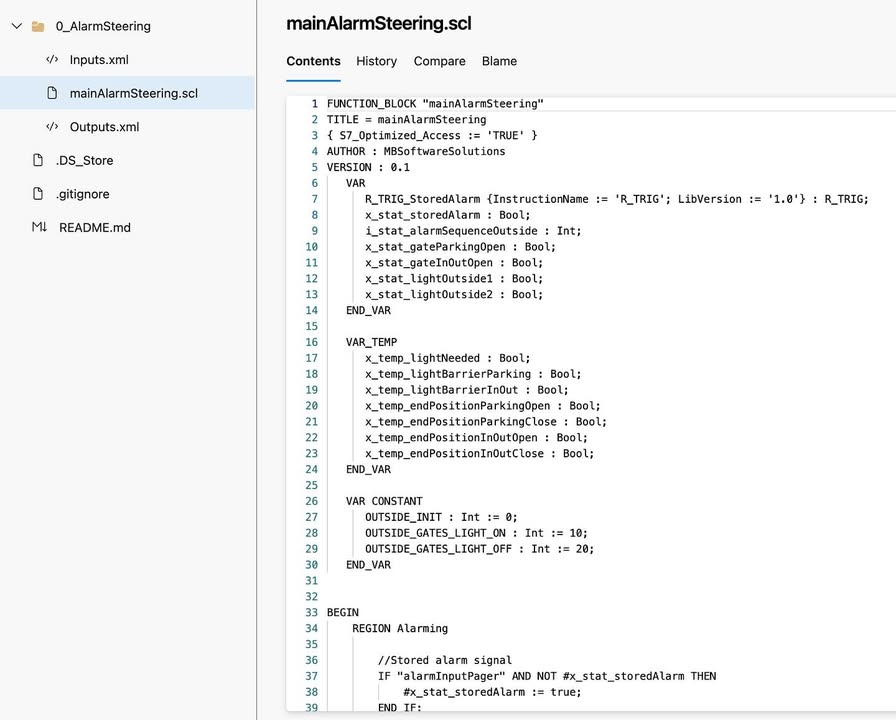Open the Compare tab
Image resolution: width=896 pixels, height=720 pixels.
439,61
